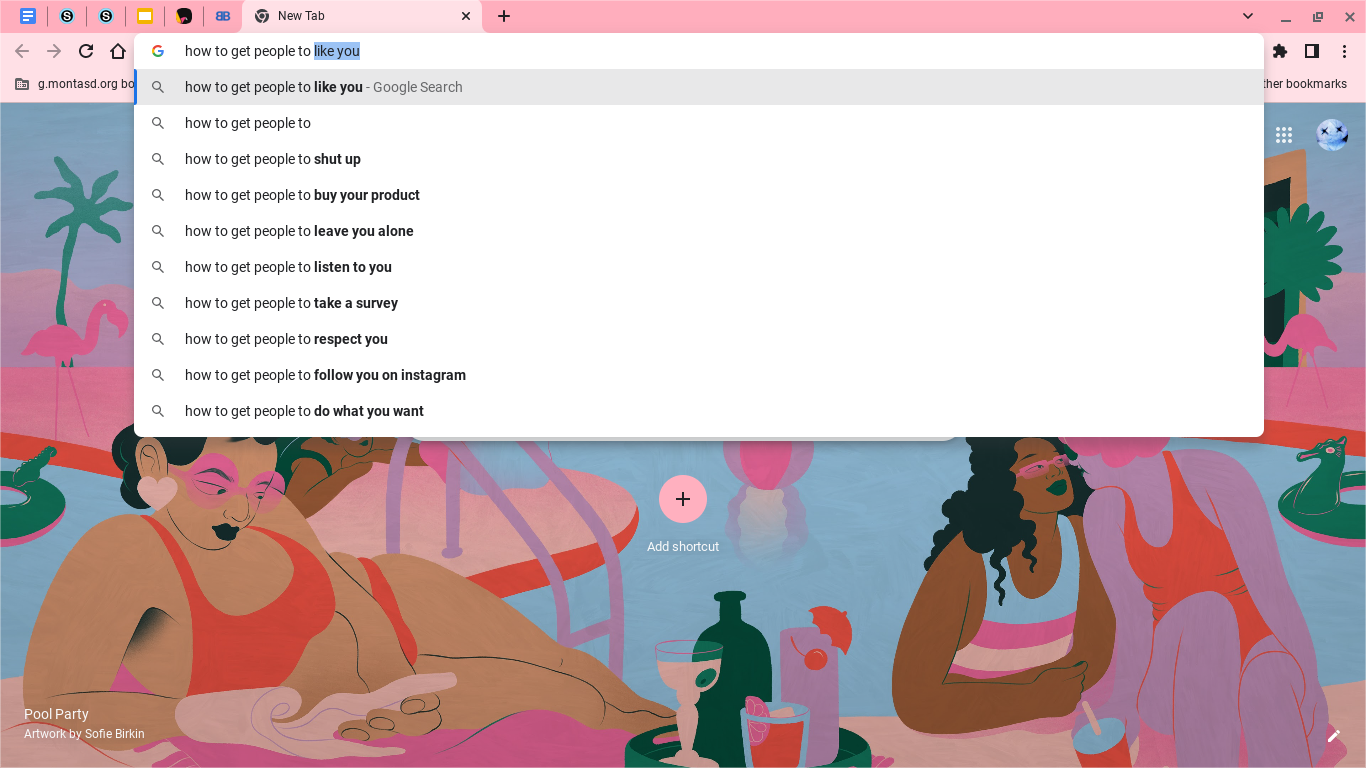This screenshot has width=1366, height=768.
Task: Open a new tab with plus button
Action: tap(504, 16)
